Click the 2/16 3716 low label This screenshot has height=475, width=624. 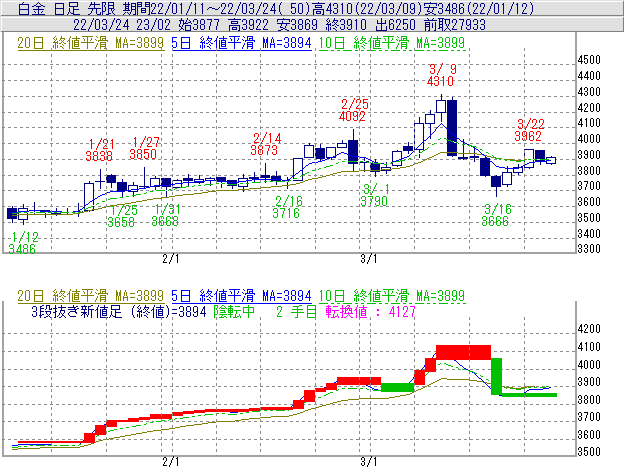tap(287, 207)
